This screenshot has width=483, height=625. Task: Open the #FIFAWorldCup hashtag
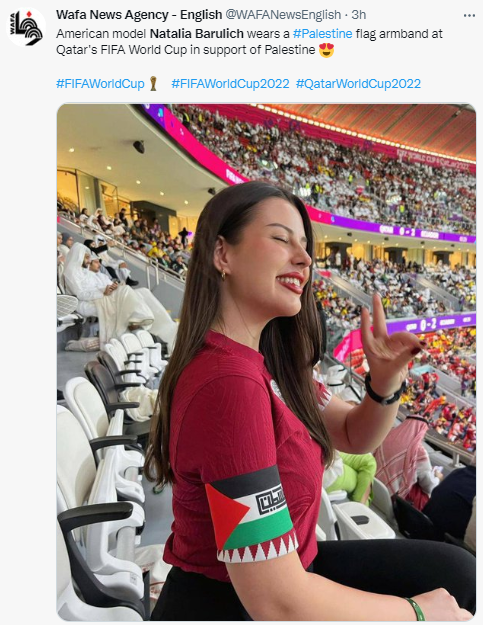[x=100, y=84]
